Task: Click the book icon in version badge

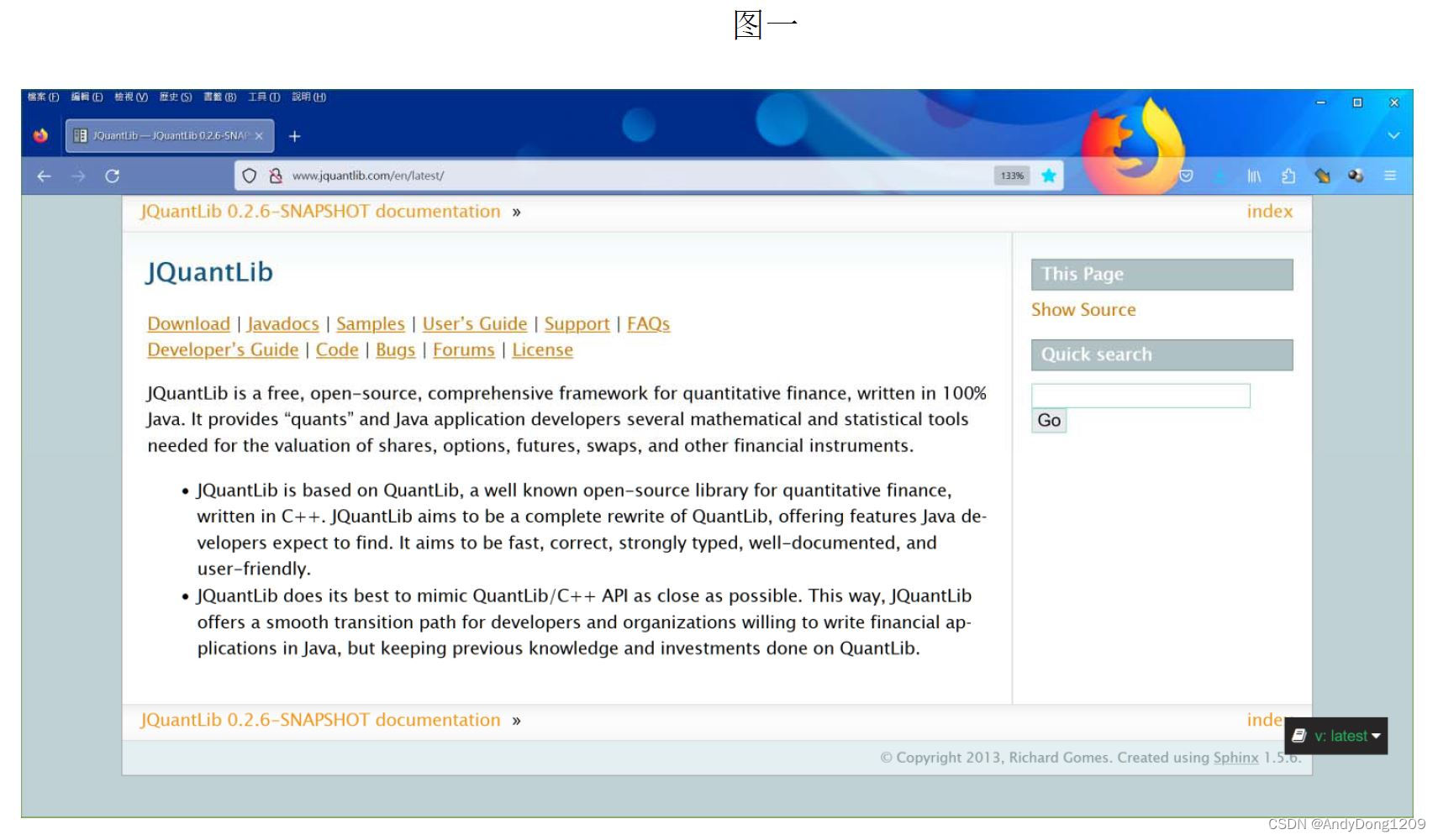Action: (x=1298, y=736)
